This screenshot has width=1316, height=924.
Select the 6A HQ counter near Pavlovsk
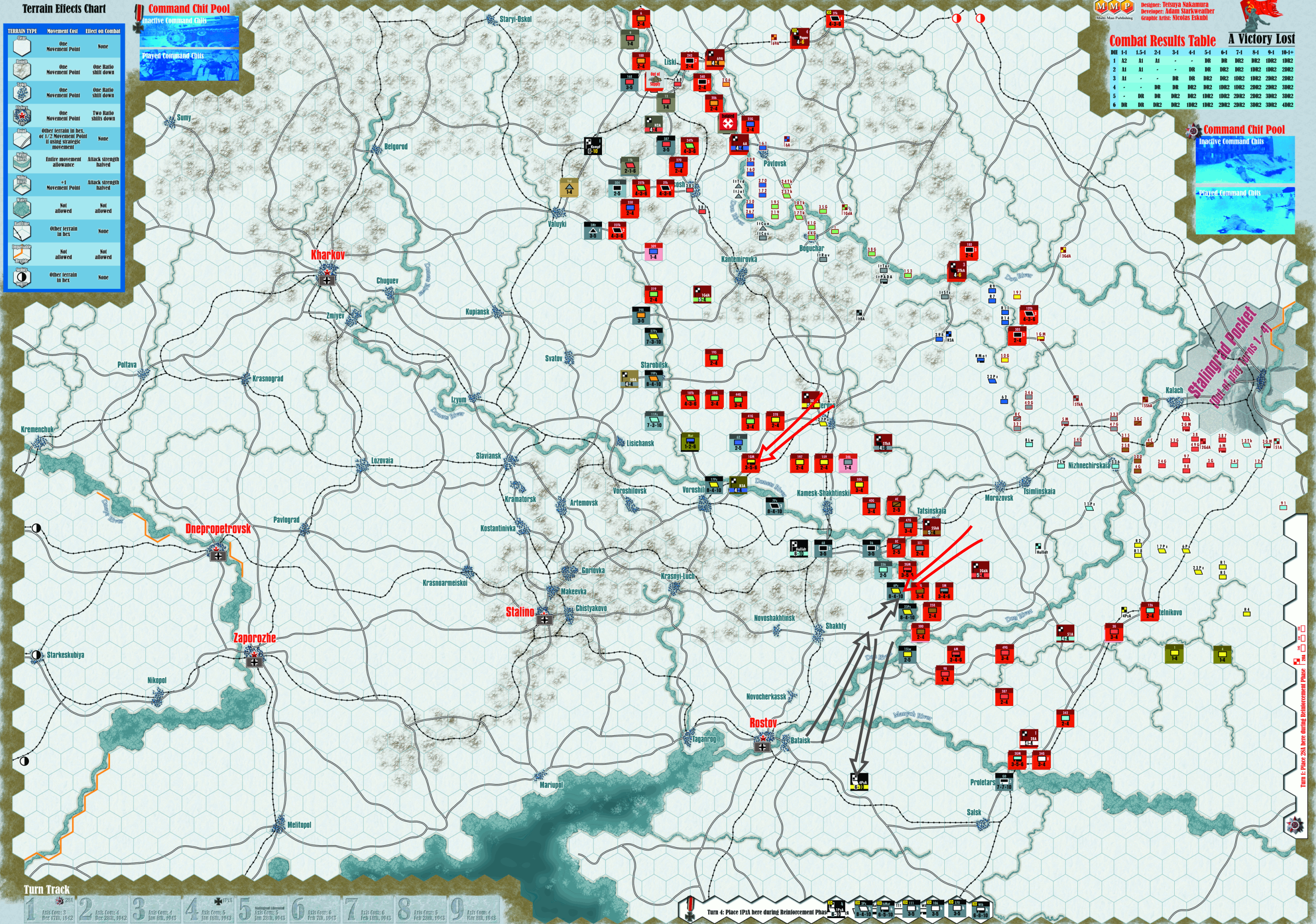739,144
